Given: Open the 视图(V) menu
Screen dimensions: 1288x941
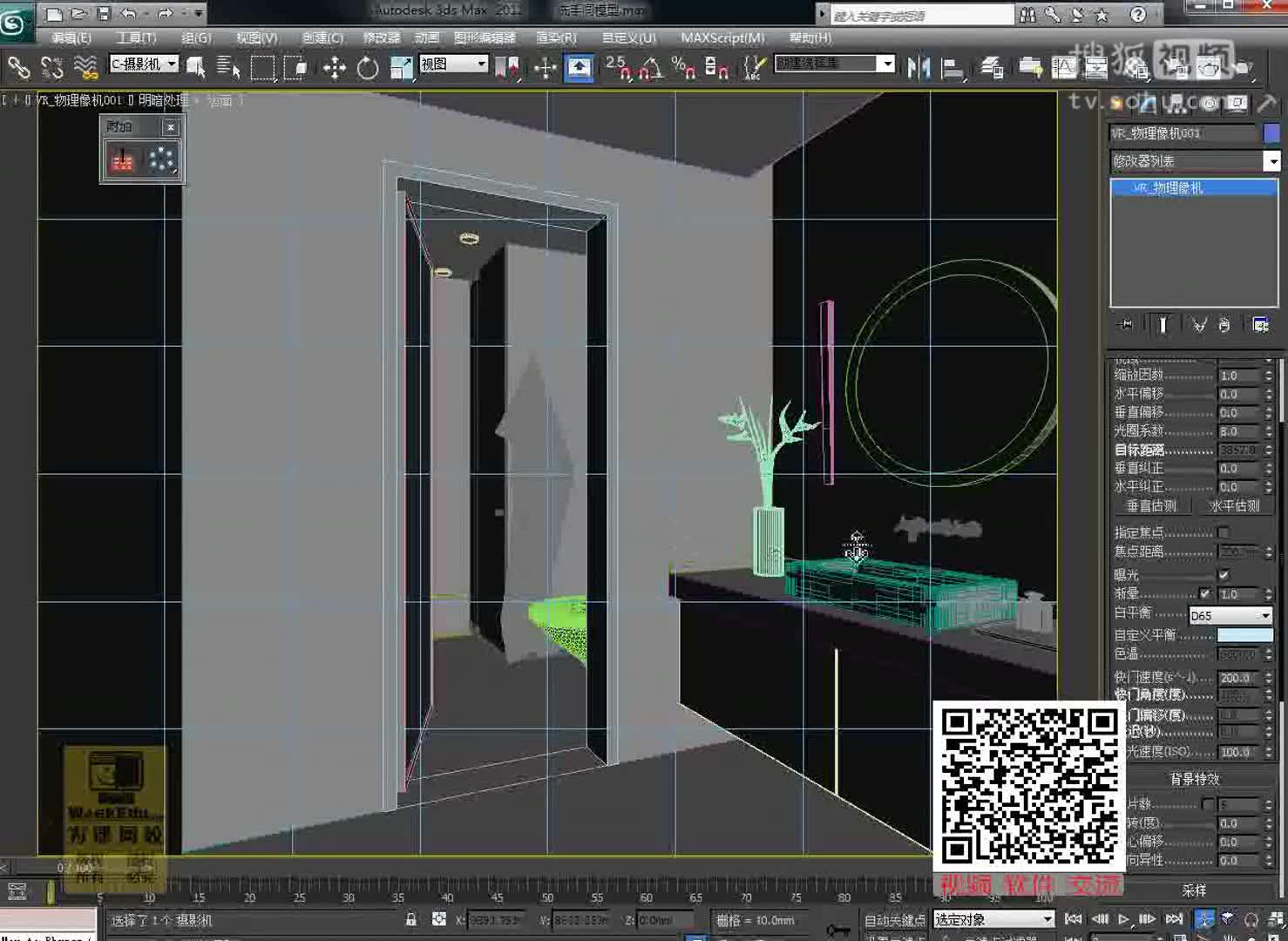Looking at the screenshot, I should pyautogui.click(x=256, y=37).
